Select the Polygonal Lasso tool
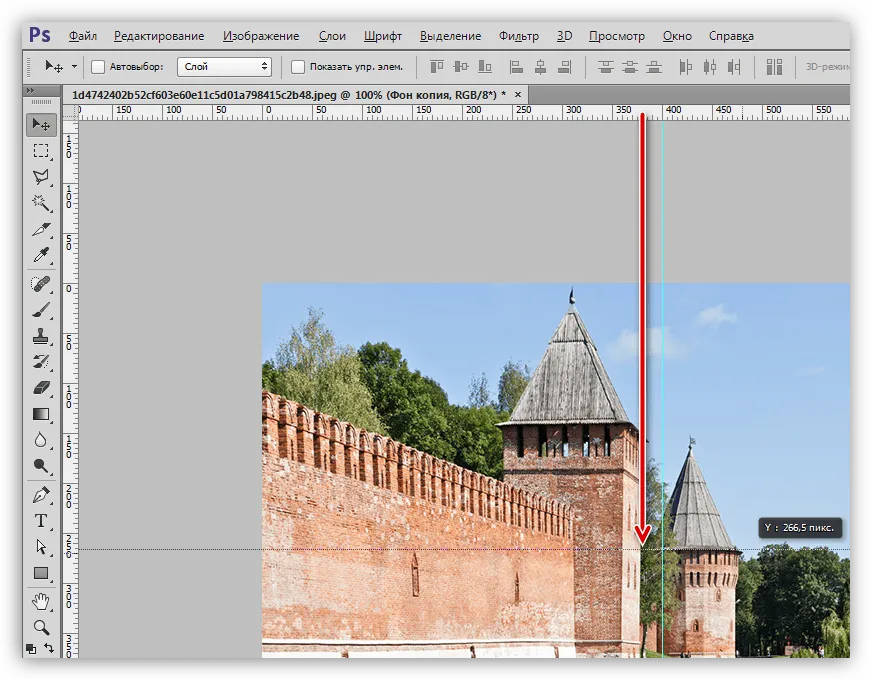This screenshot has width=872, height=680. point(41,177)
